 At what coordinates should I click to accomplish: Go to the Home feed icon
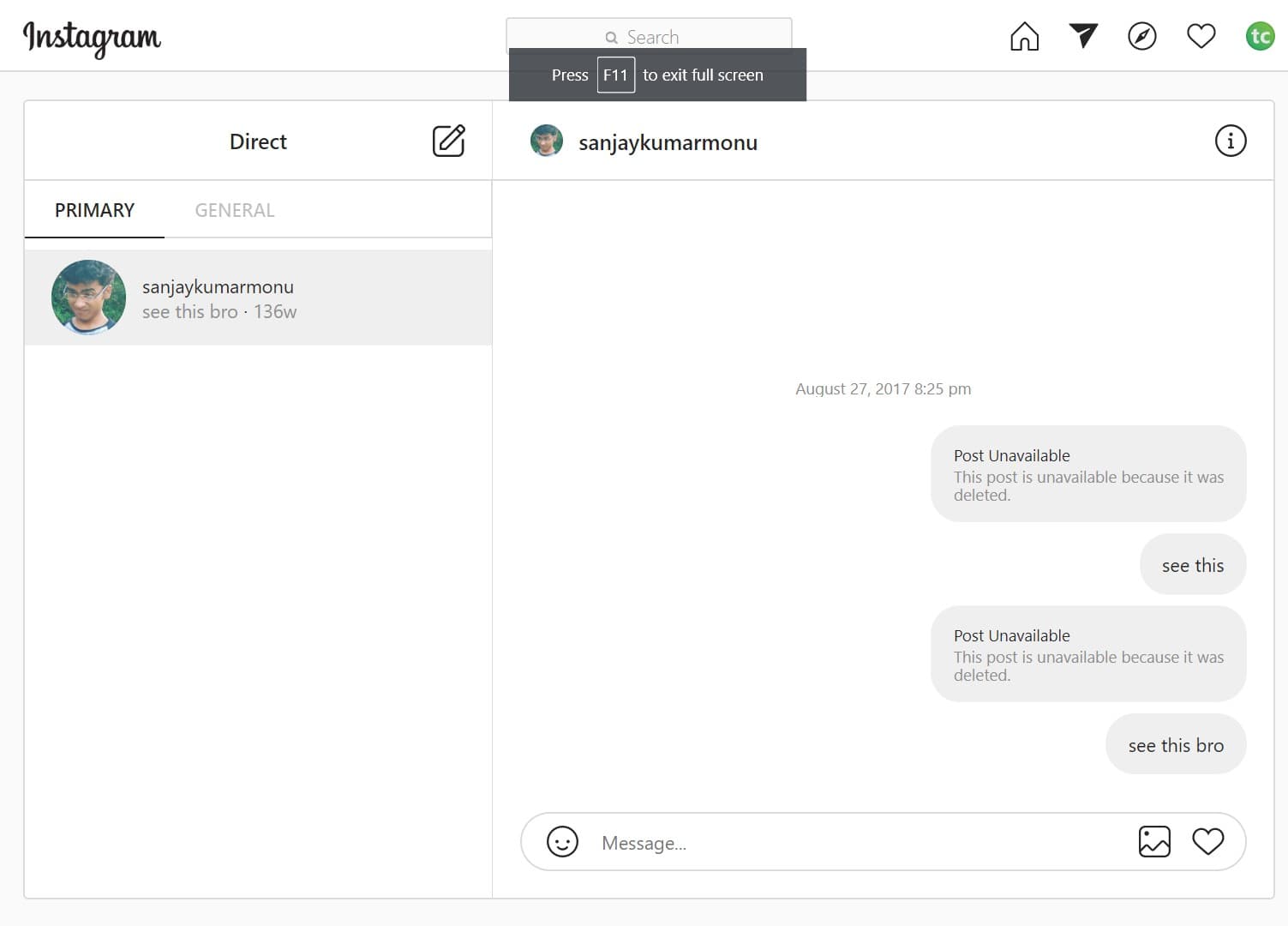point(1024,36)
